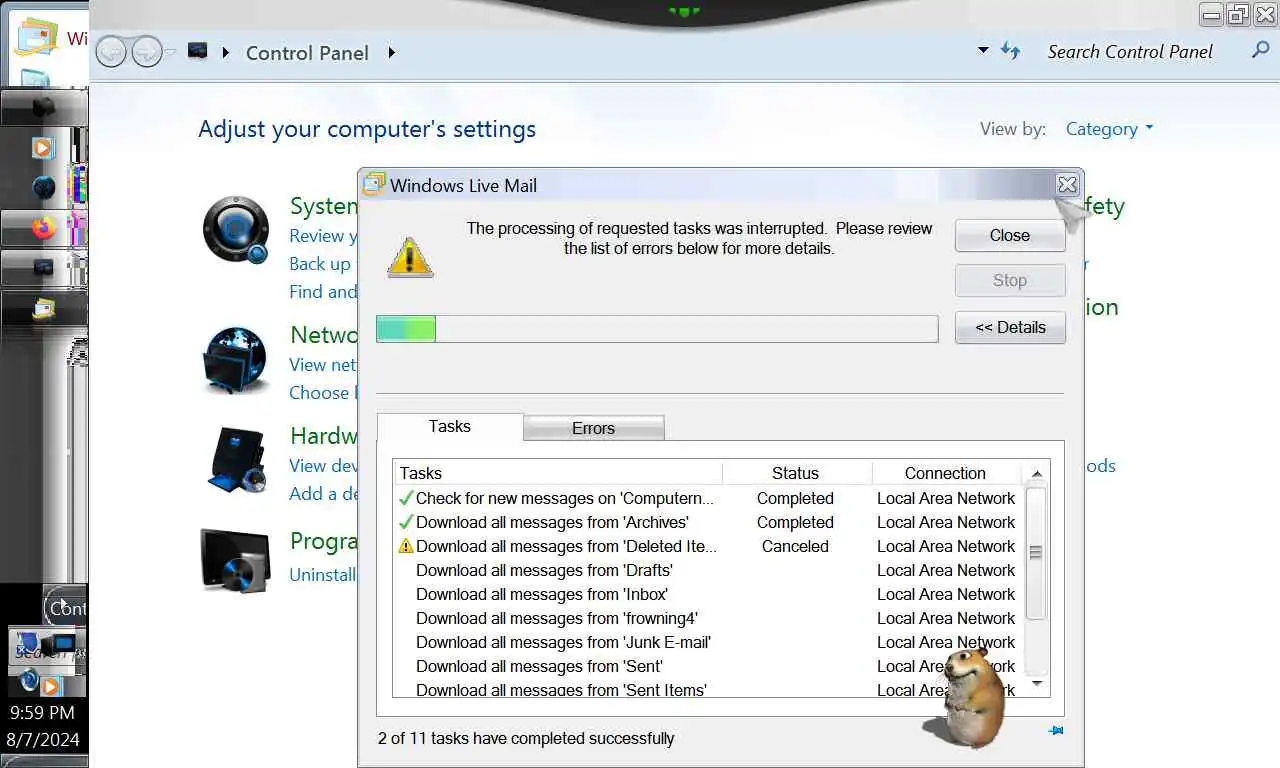Screen dimensions: 1280x768
Task: Sort by the 'Tasks' column header
Action: click(x=558, y=473)
